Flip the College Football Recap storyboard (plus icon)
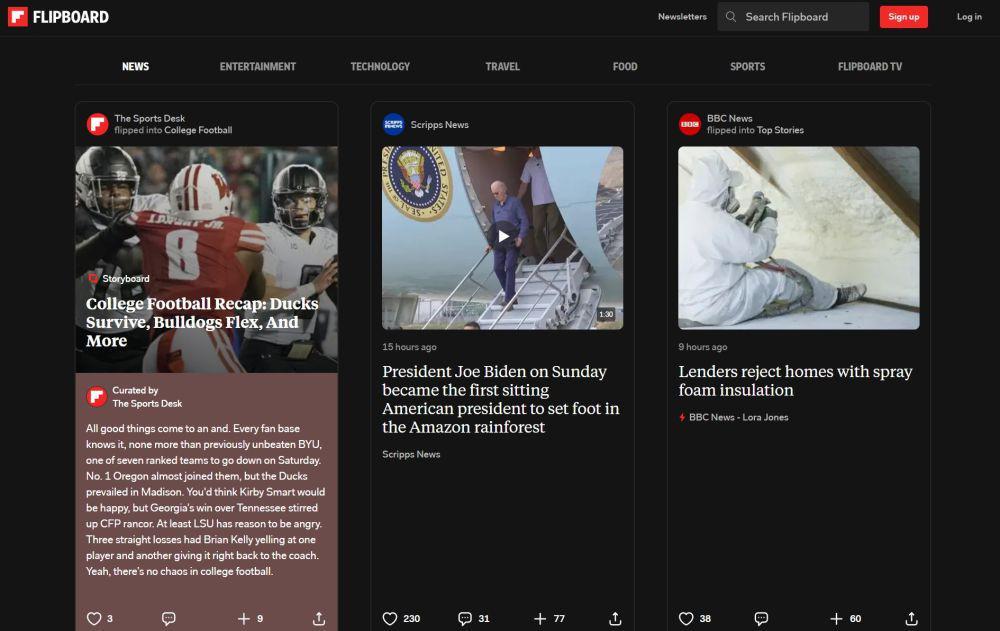Screen dimensions: 1000x631 click(x=244, y=618)
